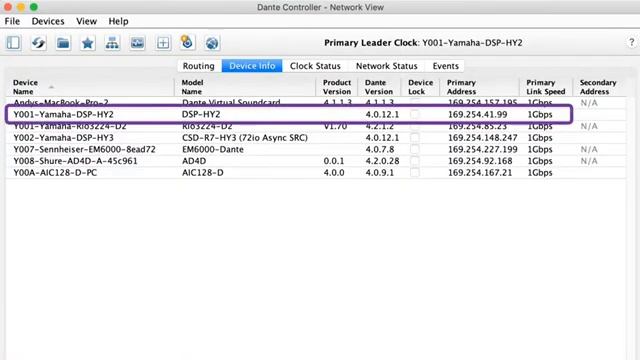Open the Load Preset folder icon

click(x=63, y=43)
